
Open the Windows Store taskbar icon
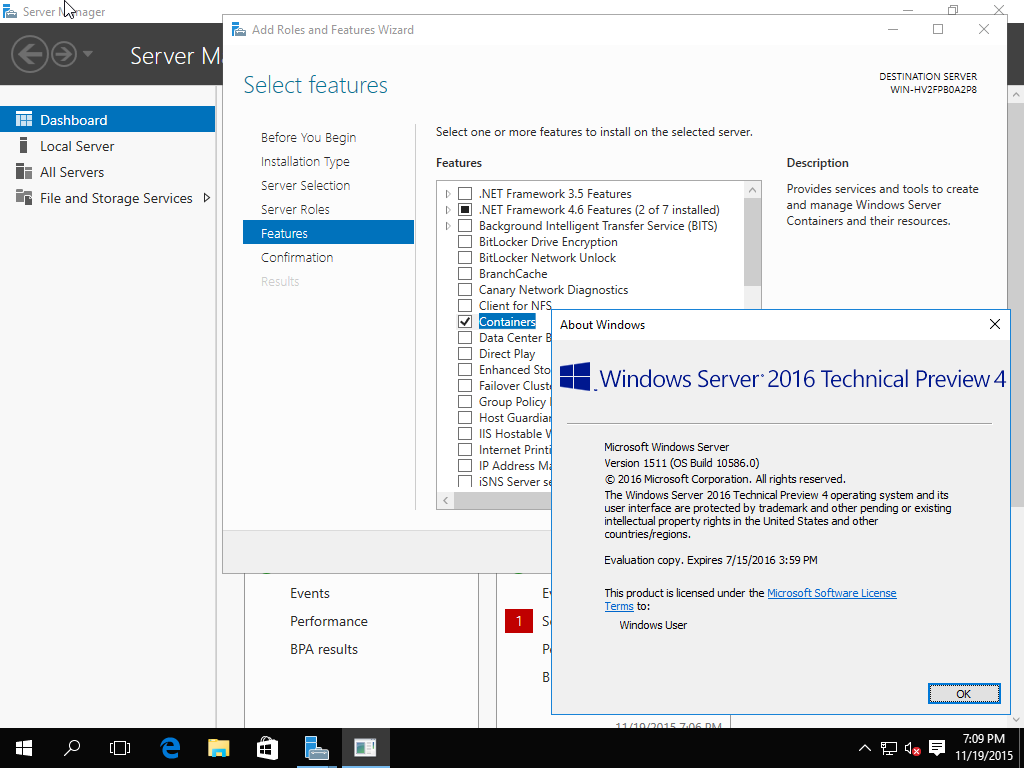[267, 747]
